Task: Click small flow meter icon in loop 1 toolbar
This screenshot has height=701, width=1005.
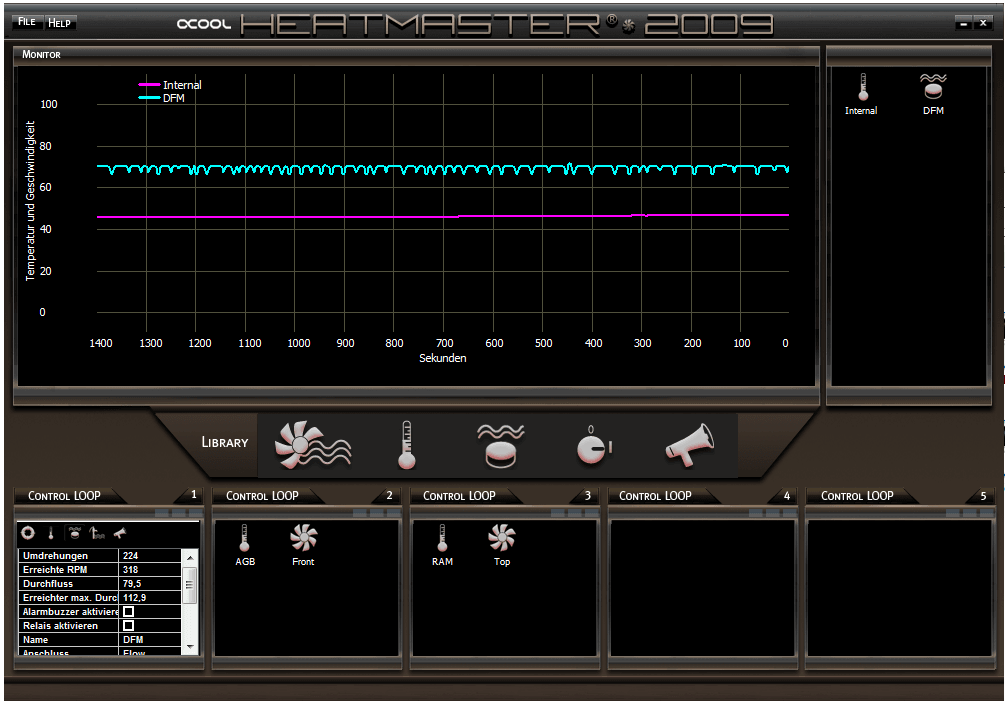Action: click(x=74, y=532)
